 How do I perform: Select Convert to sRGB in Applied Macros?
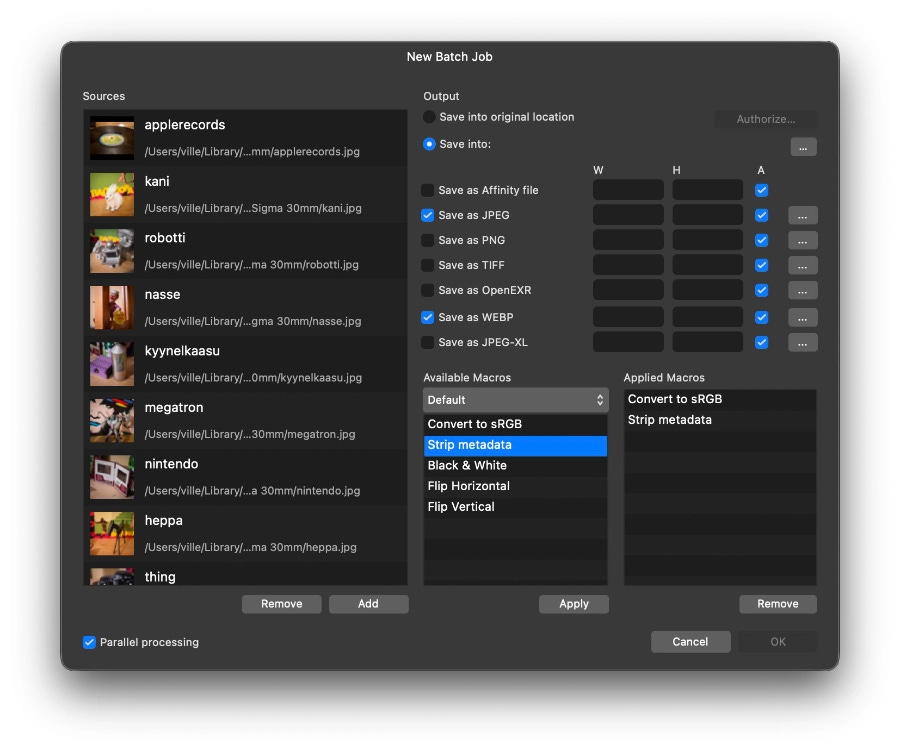(720, 399)
